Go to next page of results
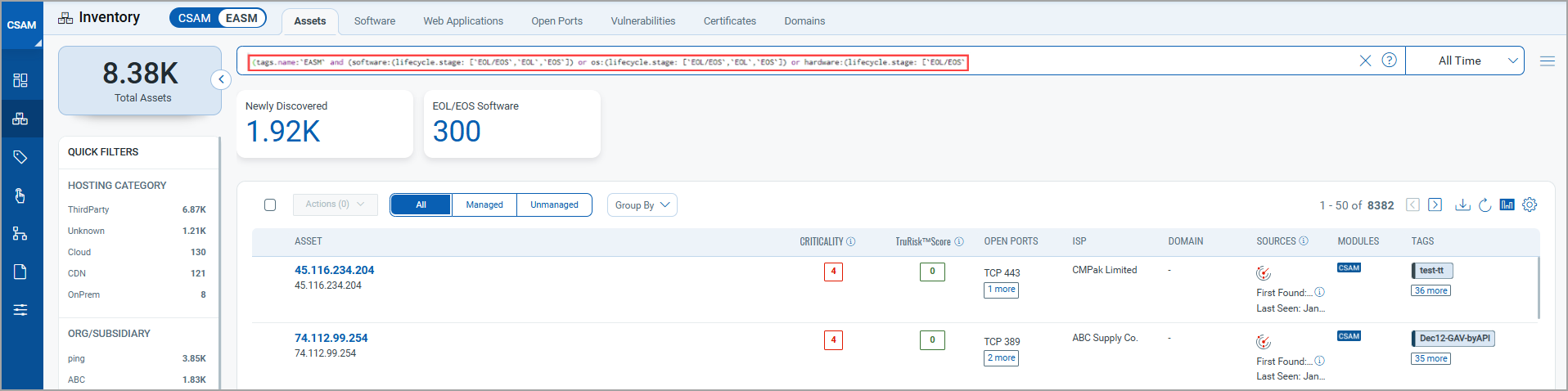1568x391 pixels. 1435,204
